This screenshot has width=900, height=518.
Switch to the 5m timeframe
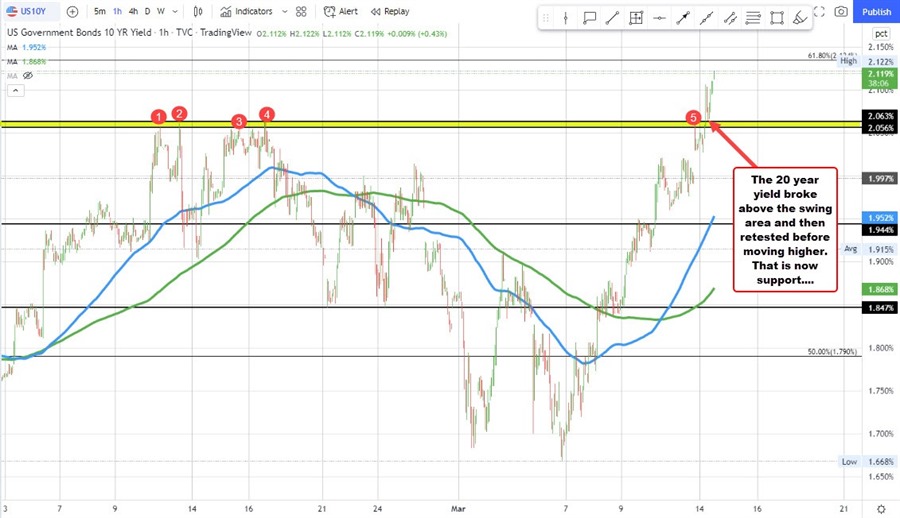[x=100, y=12]
